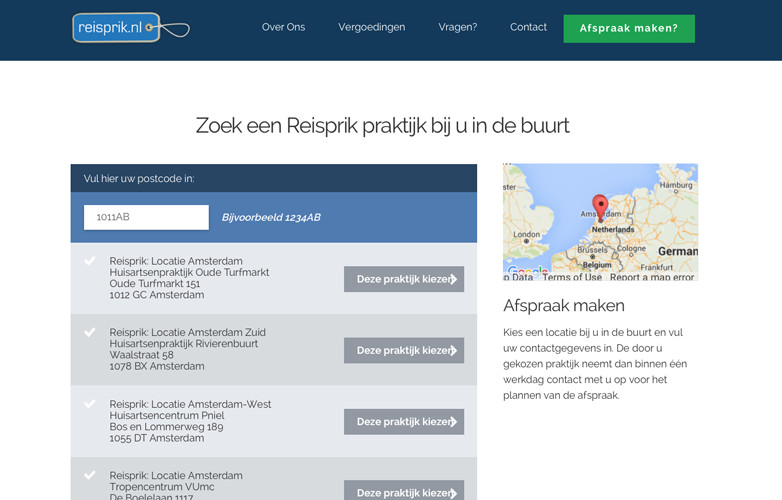Click checkmark icon beside Locatie Amsterdam-West
The height and width of the screenshot is (500, 782).
pos(90,404)
